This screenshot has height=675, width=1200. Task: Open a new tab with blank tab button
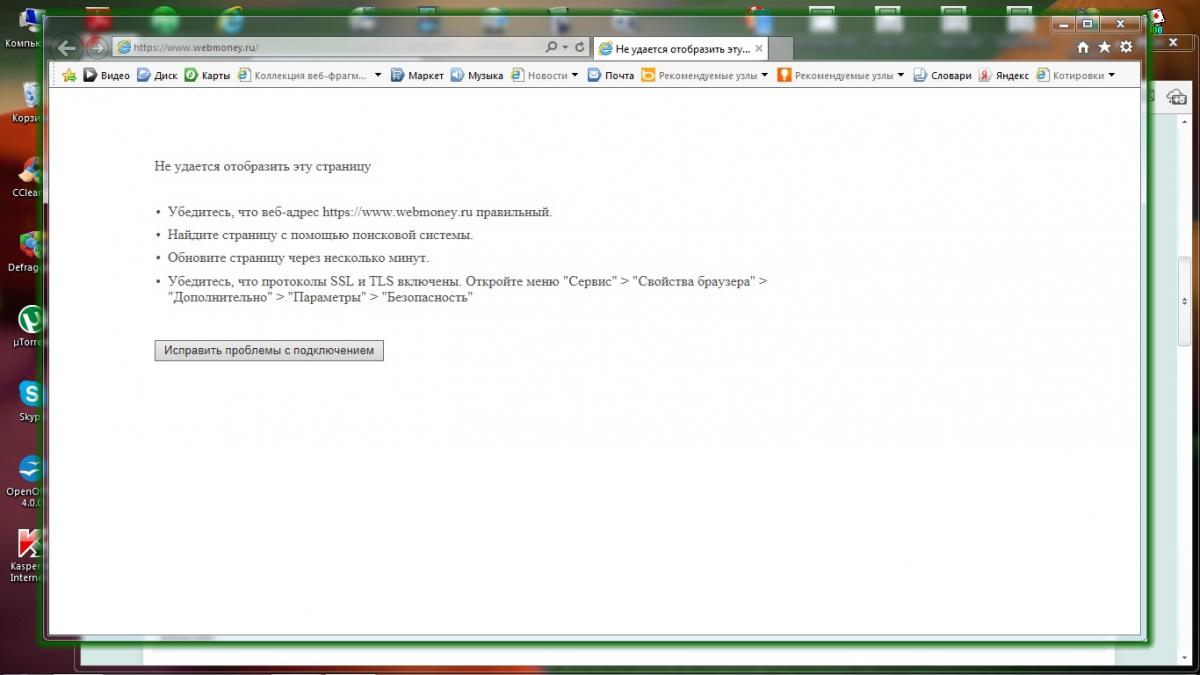pos(782,48)
